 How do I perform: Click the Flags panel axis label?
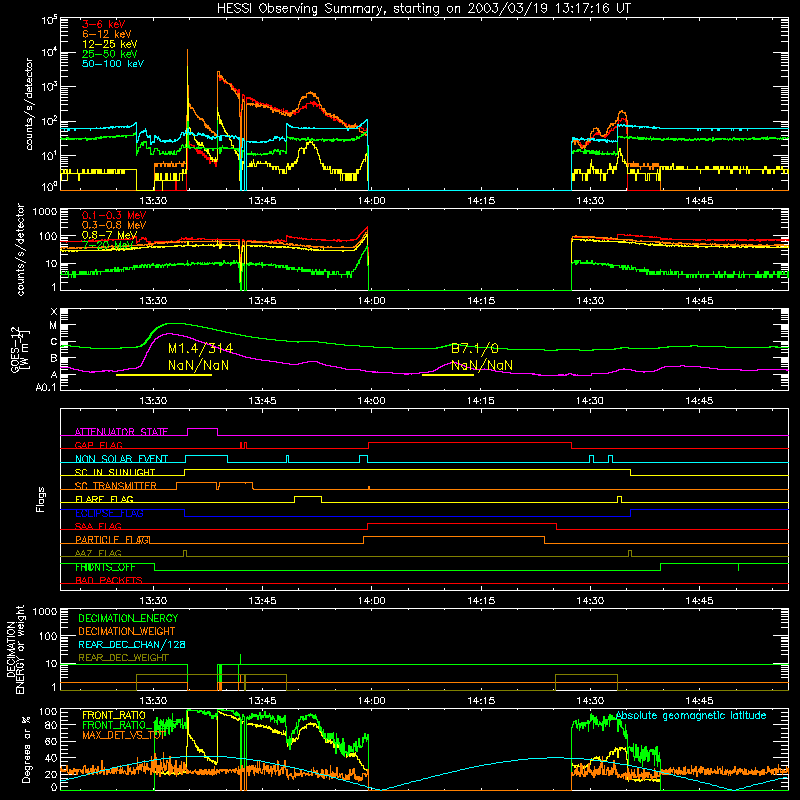point(41,499)
